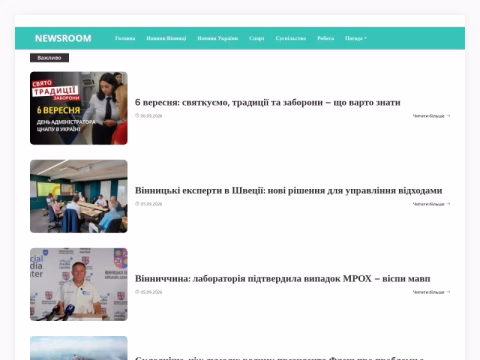Open the Вінницькі експерти в Швеції thumbnail
The width and height of the screenshot is (480, 360).
tap(79, 196)
